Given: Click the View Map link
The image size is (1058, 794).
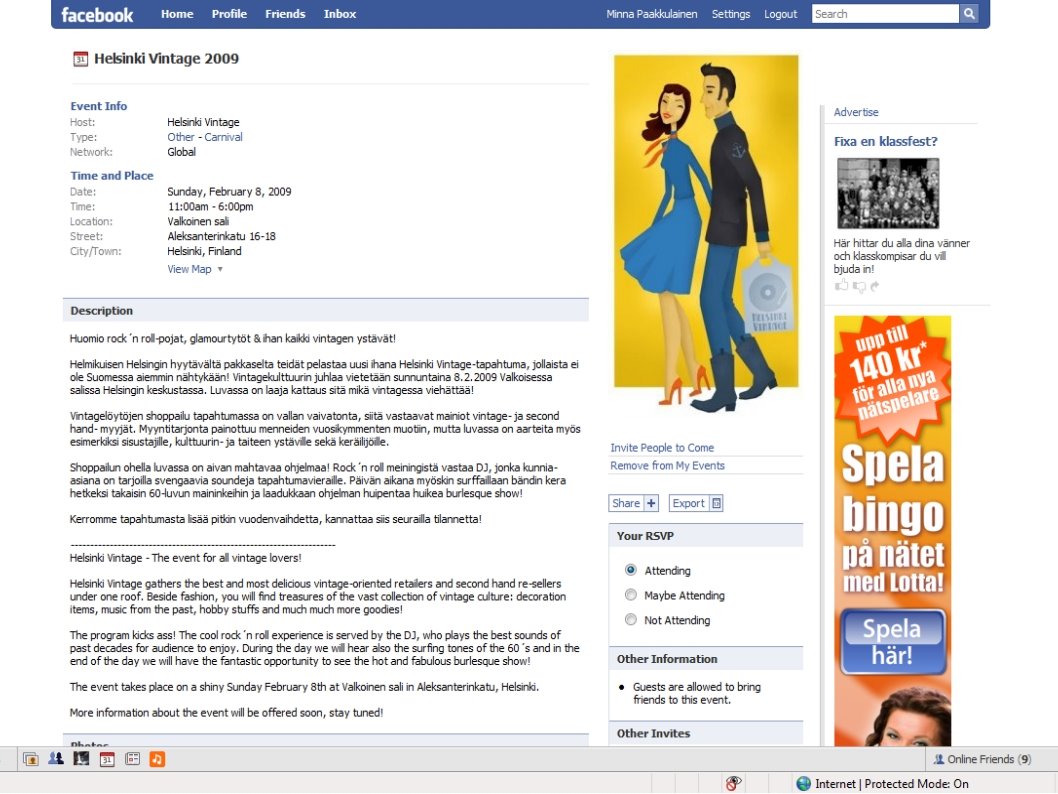Looking at the screenshot, I should point(190,269).
